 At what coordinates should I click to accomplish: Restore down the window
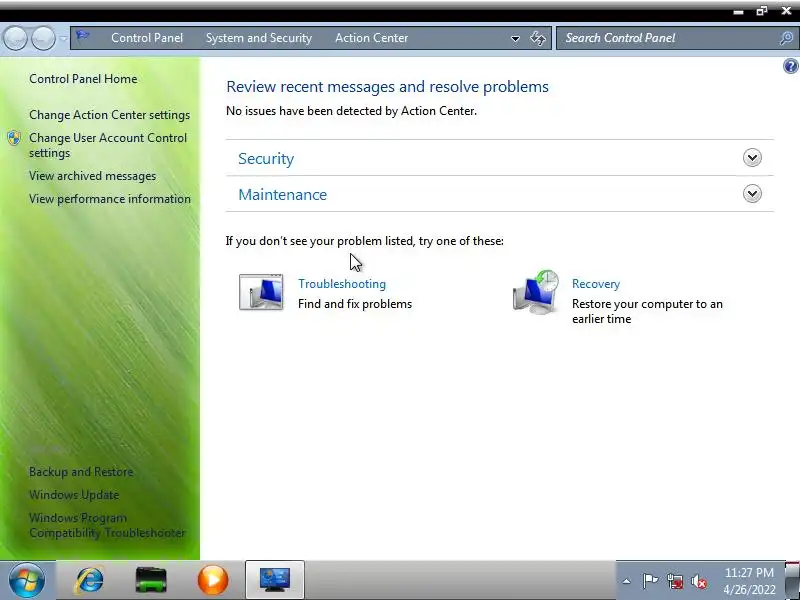762,11
